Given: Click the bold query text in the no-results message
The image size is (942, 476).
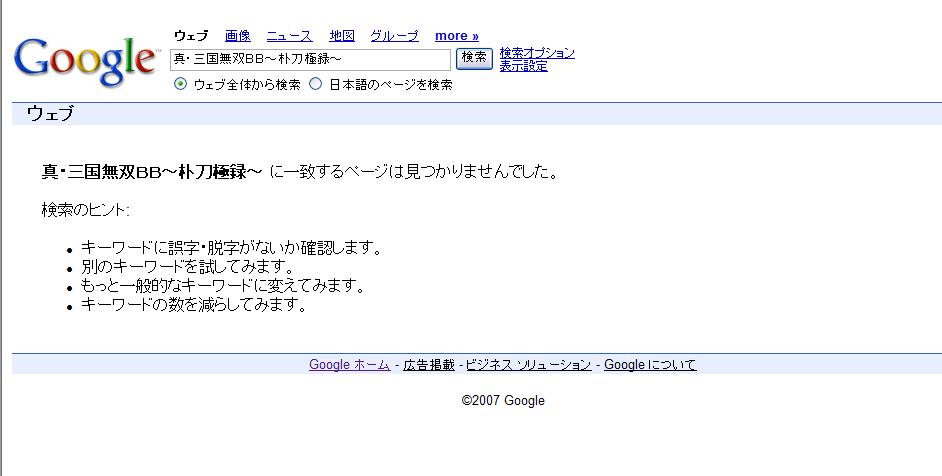Looking at the screenshot, I should 152,172.
